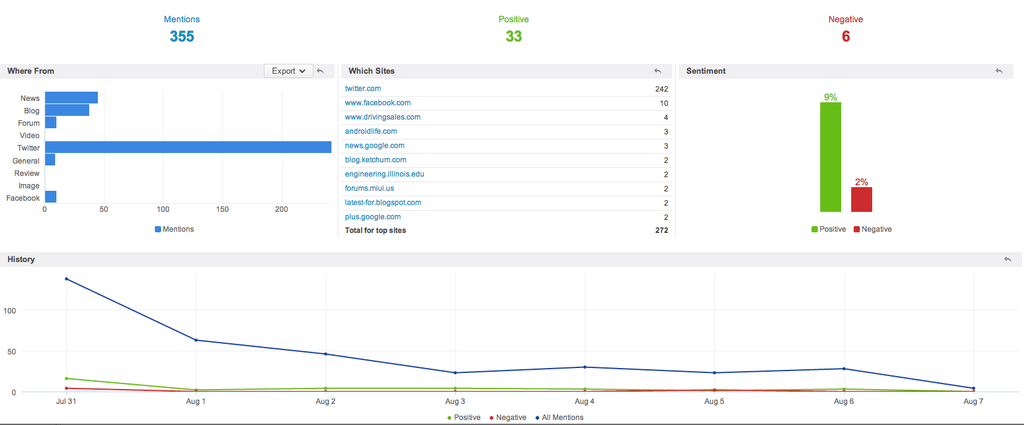This screenshot has width=1024, height=425.
Task: Open the news.google.com link
Action: point(374,146)
